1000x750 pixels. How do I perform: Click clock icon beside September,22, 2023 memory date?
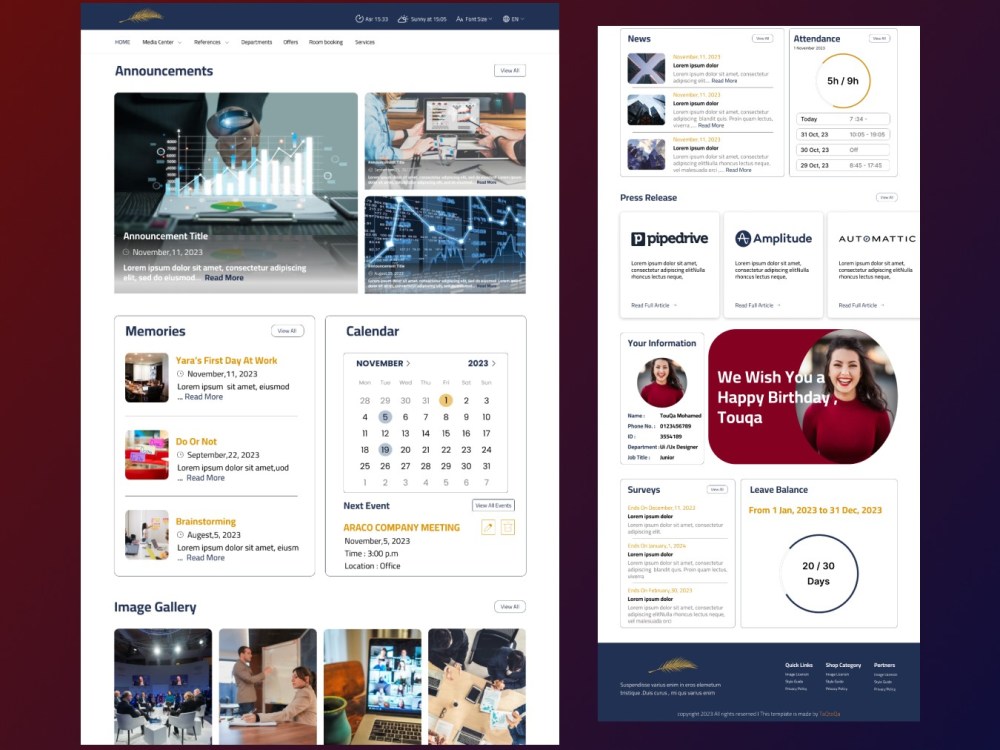coord(180,455)
